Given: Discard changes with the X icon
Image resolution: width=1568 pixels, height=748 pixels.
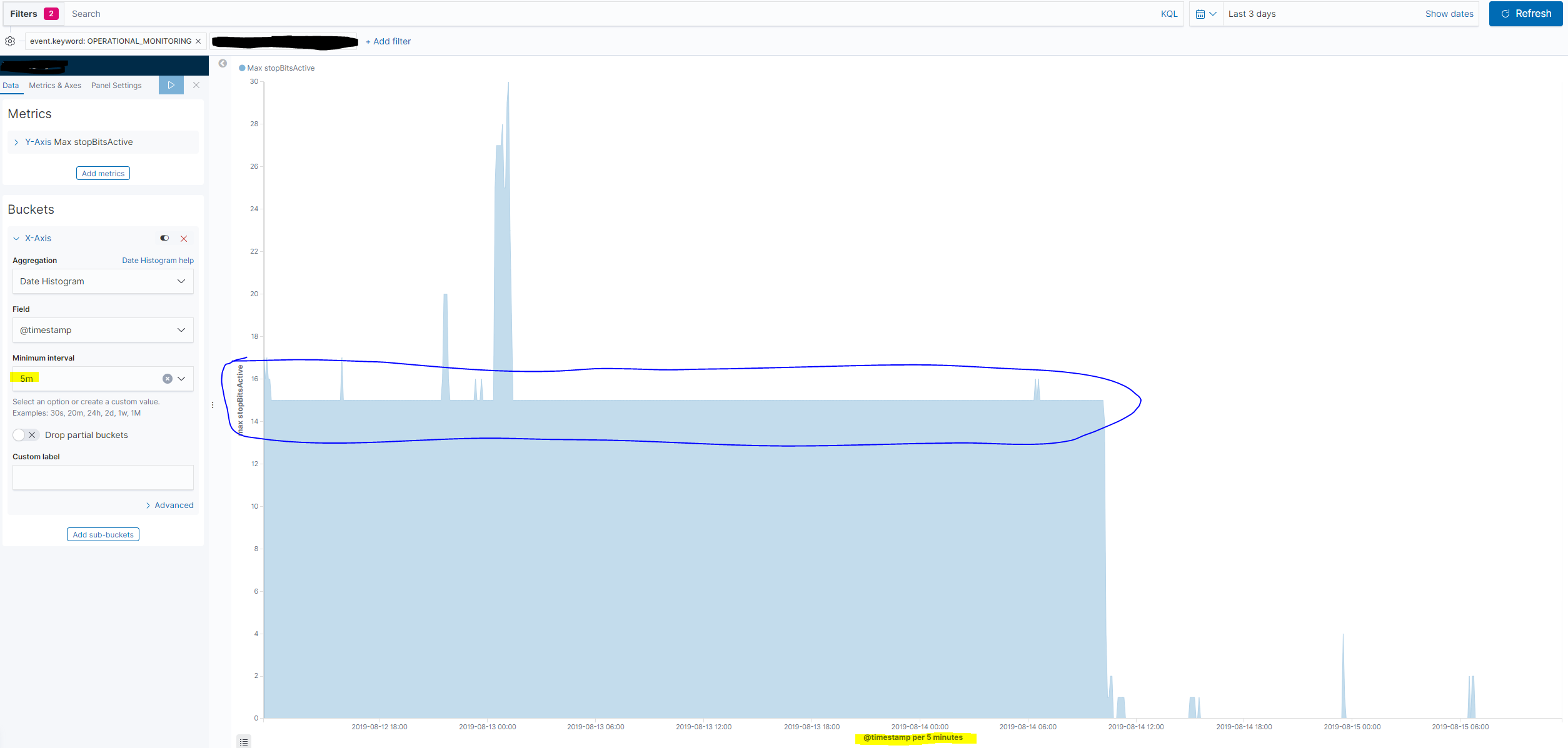Looking at the screenshot, I should click(196, 85).
